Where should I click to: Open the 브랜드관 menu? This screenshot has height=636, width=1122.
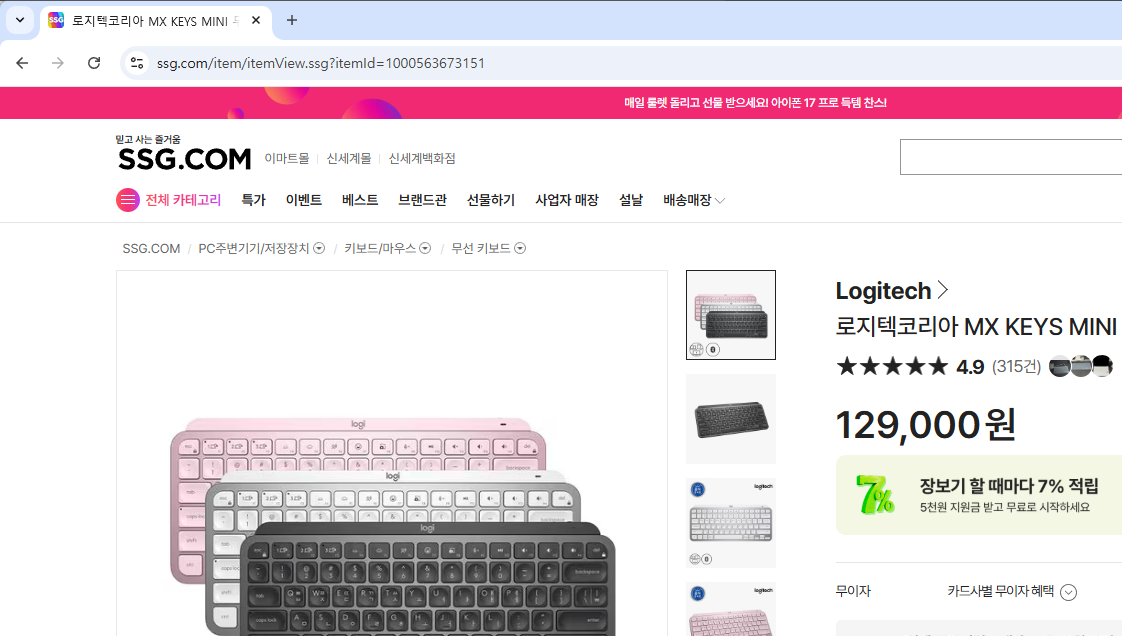pyautogui.click(x=422, y=200)
